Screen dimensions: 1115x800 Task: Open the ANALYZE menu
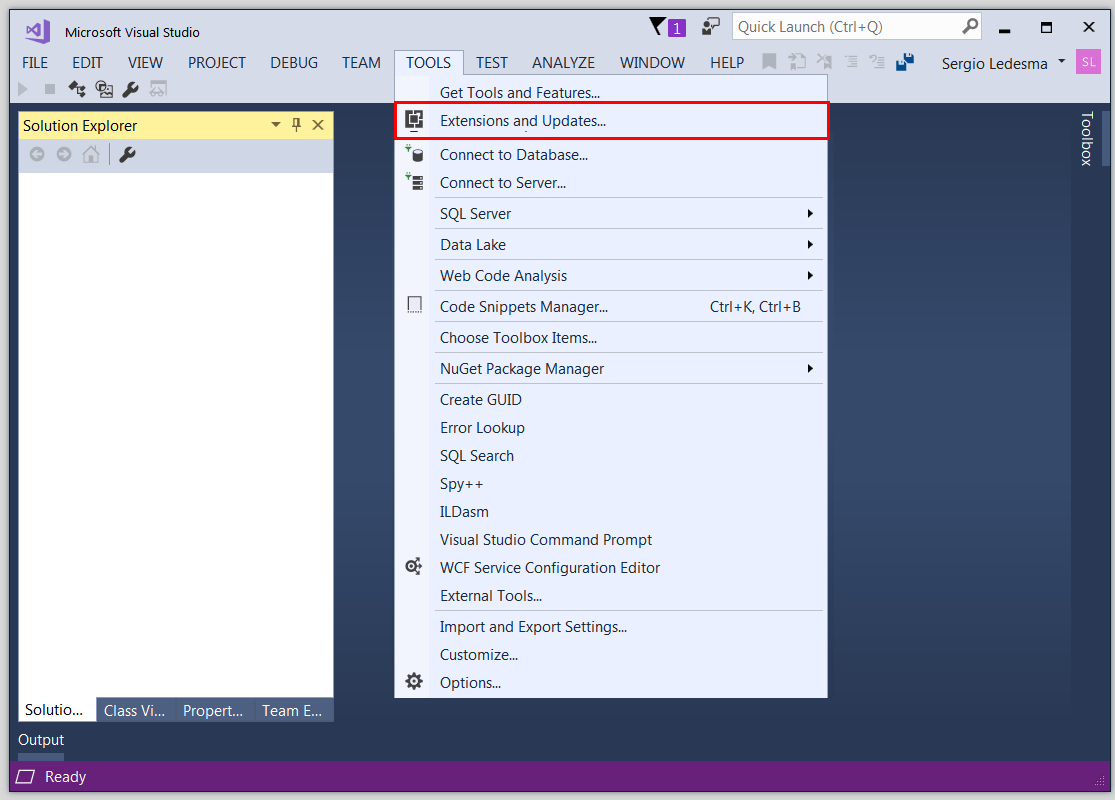pos(563,63)
